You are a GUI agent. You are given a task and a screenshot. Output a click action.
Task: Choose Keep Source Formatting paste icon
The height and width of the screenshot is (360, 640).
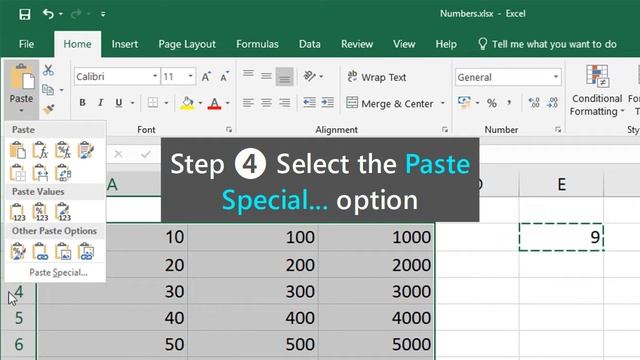point(86,150)
